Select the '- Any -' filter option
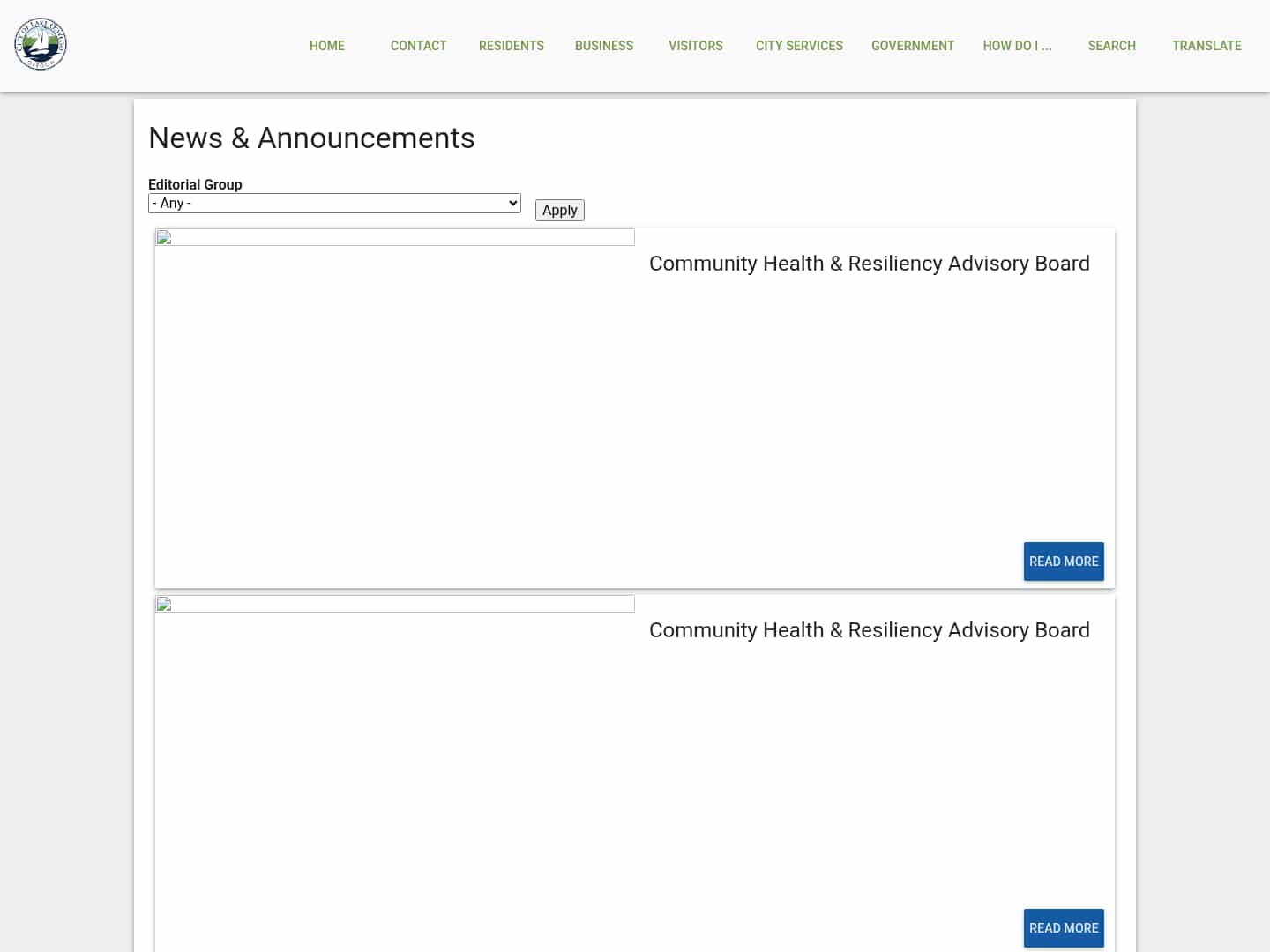 (x=334, y=203)
